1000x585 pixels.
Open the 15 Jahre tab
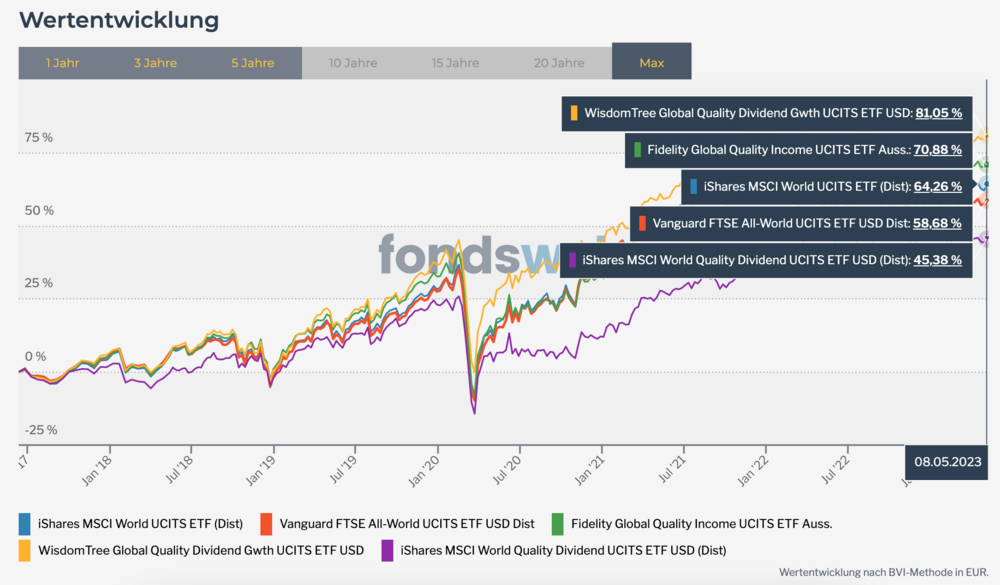455,63
